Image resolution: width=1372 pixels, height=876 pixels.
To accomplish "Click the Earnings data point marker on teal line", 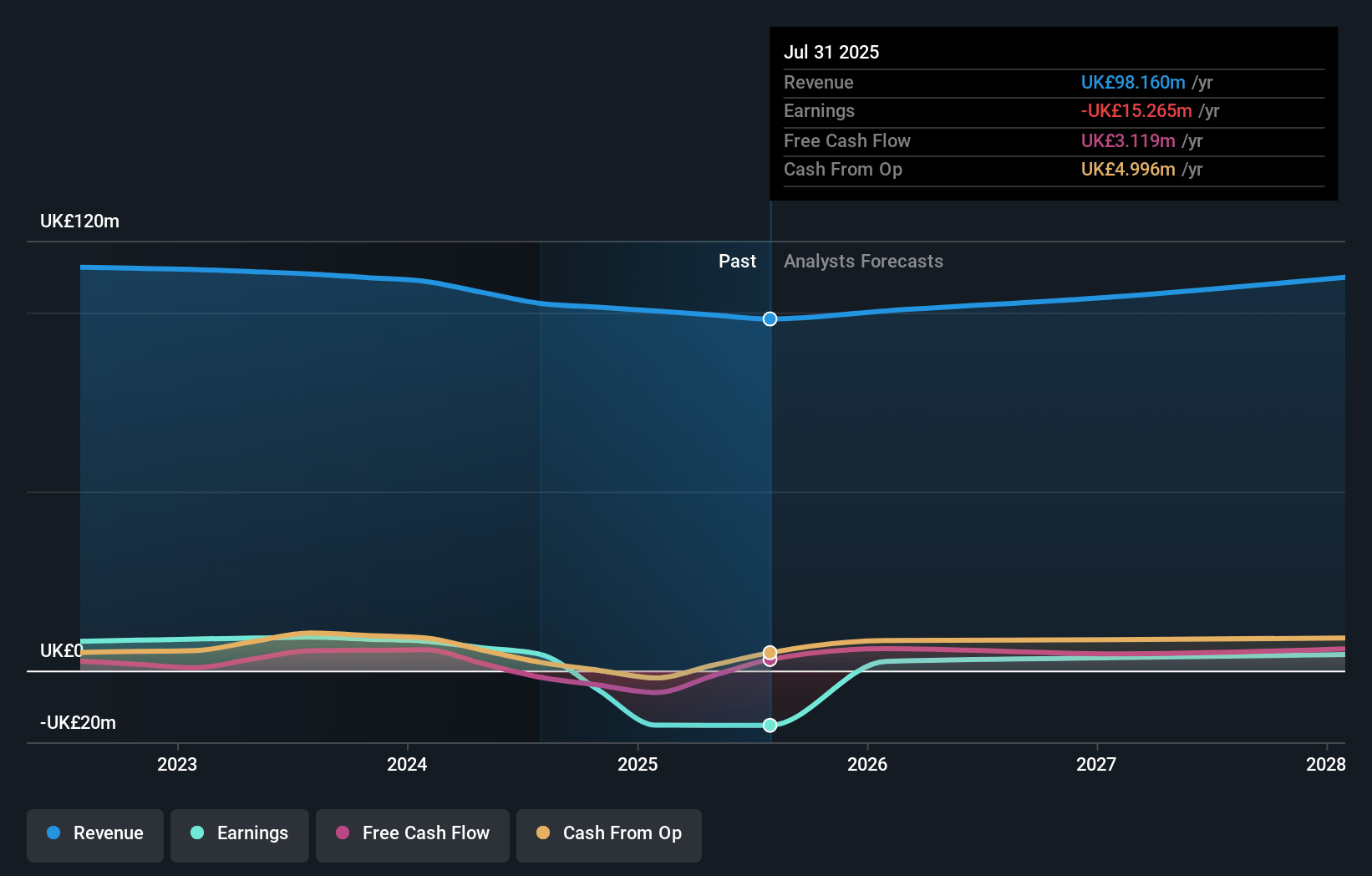I will [x=770, y=725].
